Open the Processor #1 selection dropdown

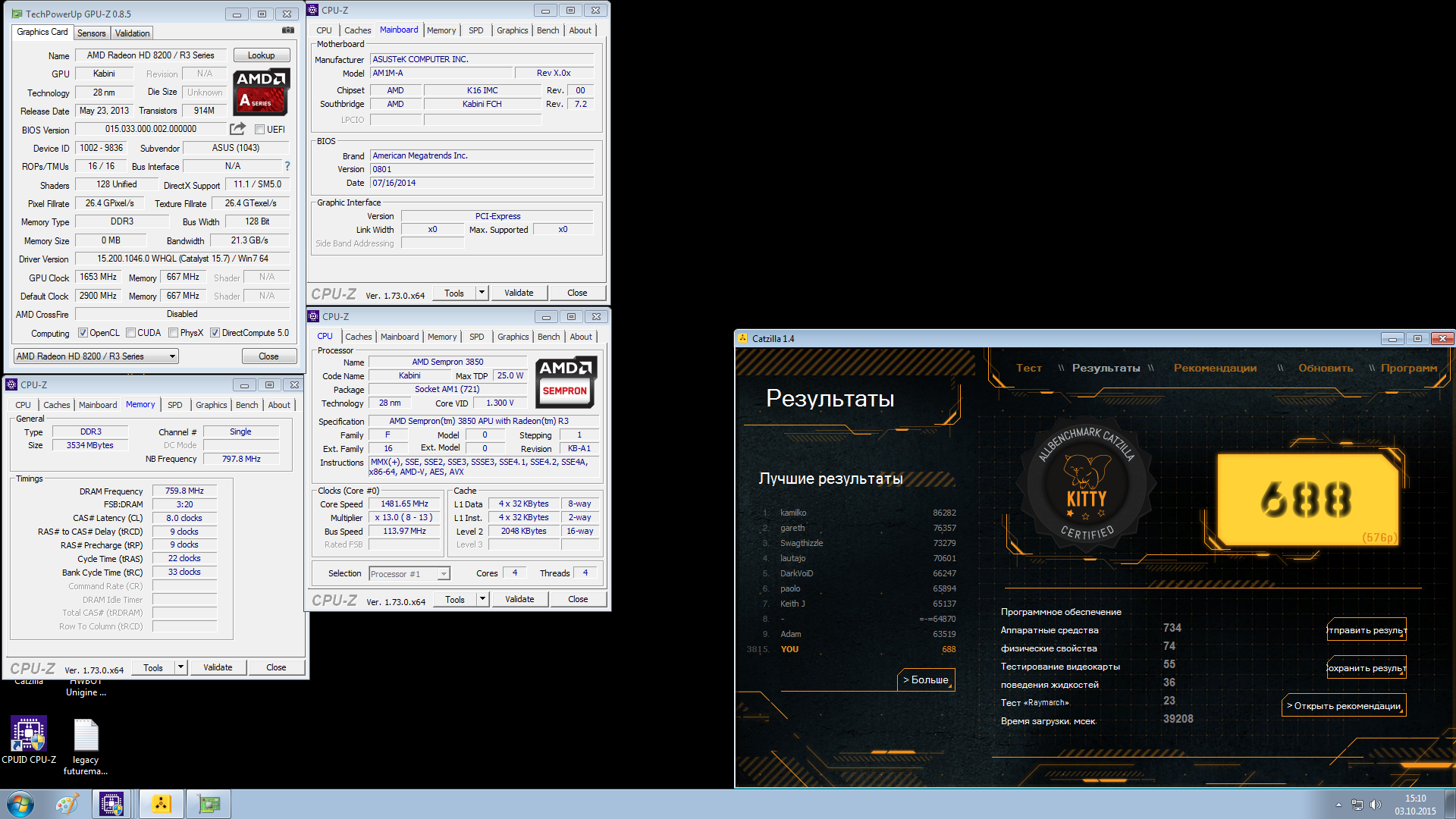[409, 573]
